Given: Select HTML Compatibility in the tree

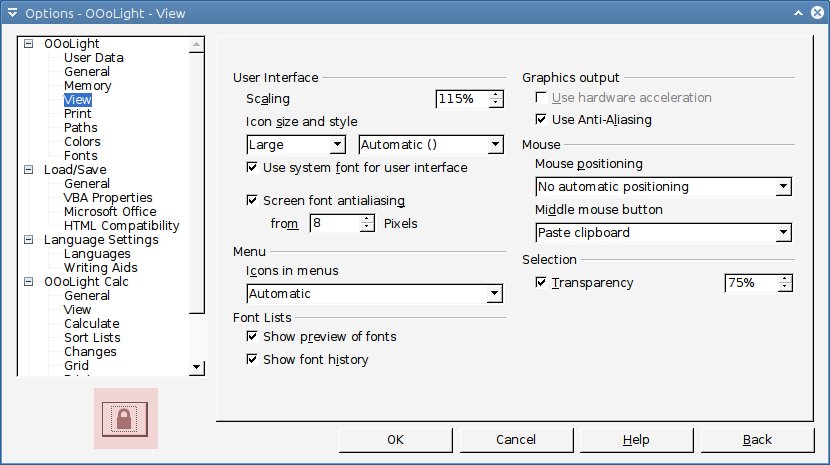Looking at the screenshot, I should pyautogui.click(x=121, y=226).
